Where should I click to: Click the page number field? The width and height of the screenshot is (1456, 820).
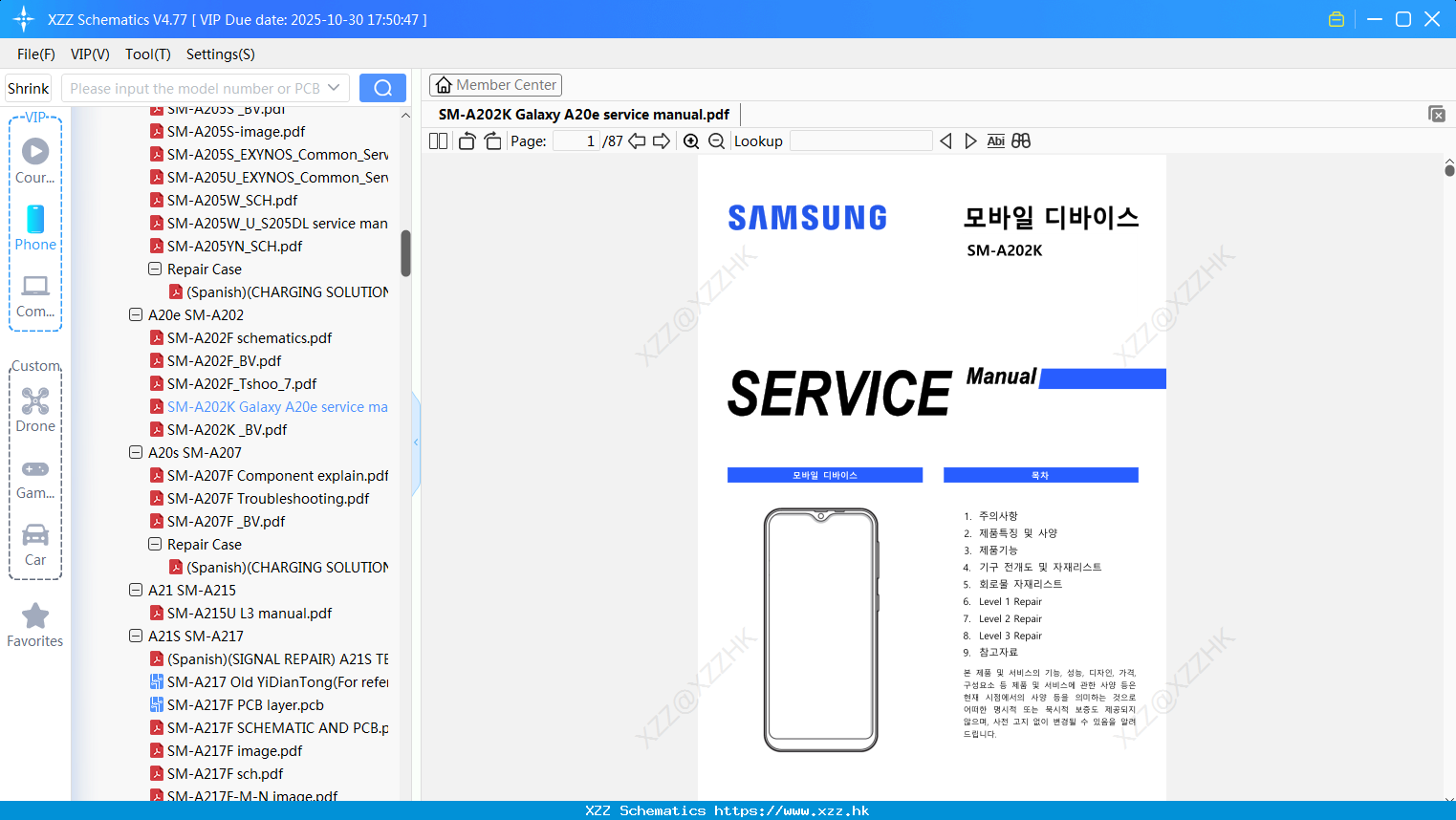pyautogui.click(x=576, y=141)
